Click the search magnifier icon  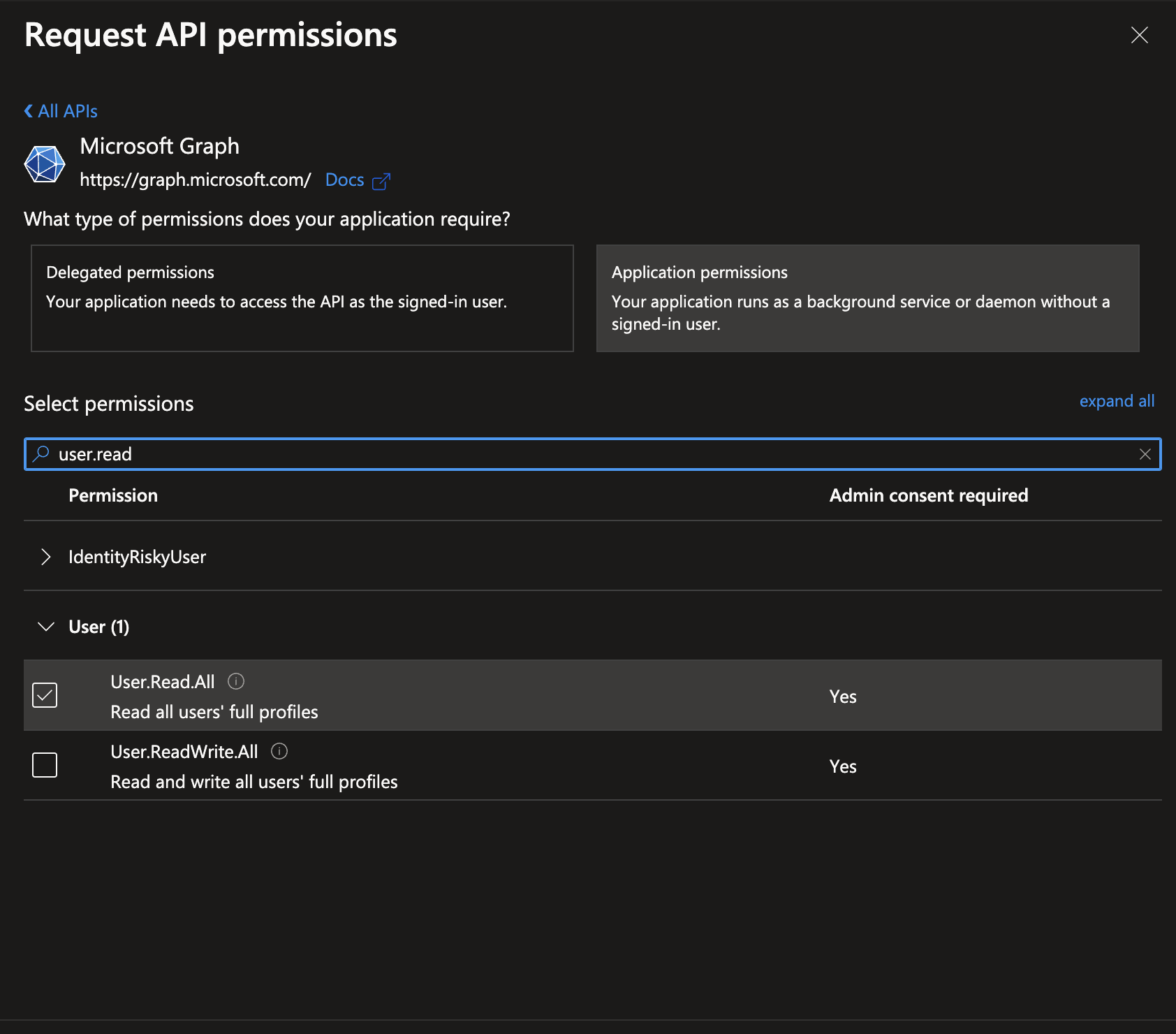[x=41, y=453]
